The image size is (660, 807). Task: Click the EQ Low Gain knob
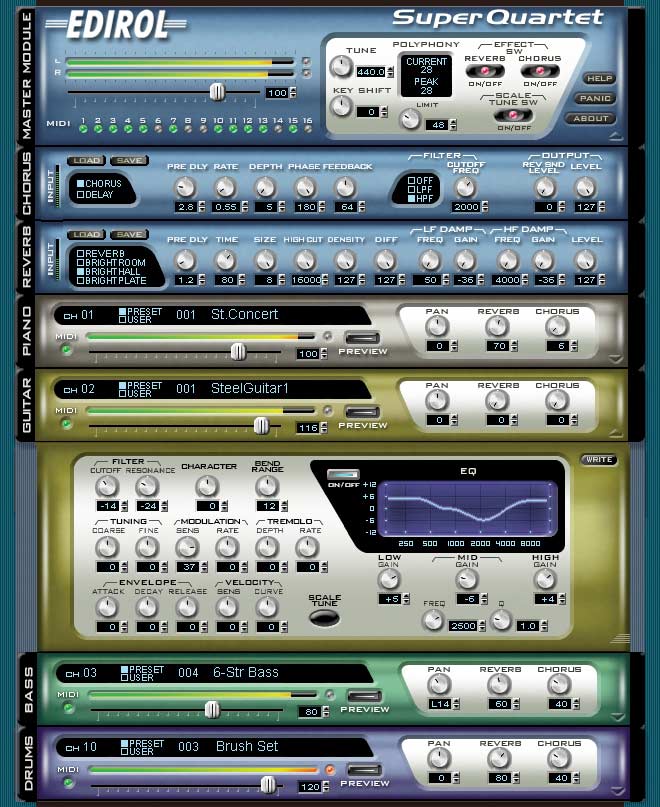(388, 580)
